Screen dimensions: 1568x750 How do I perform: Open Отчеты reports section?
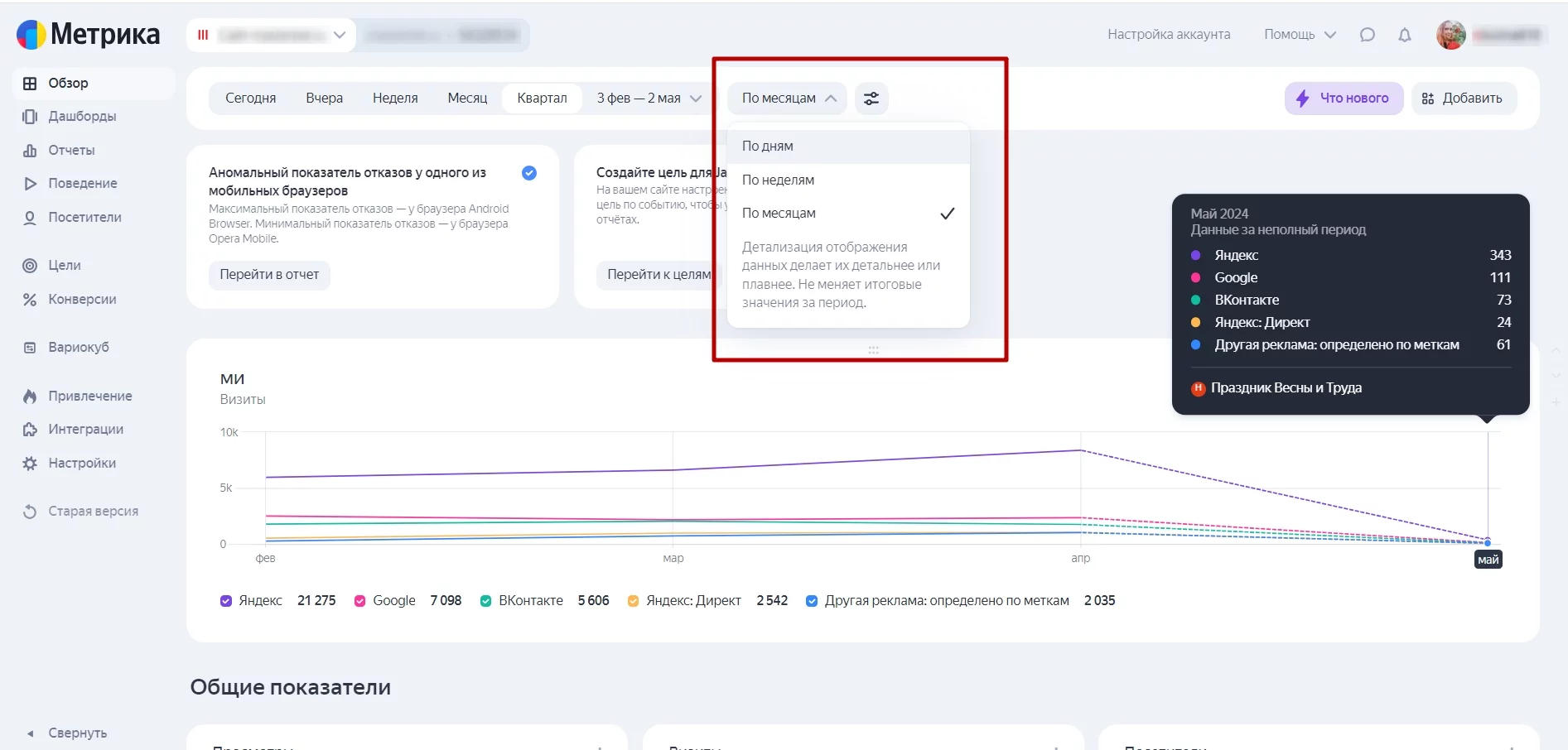tap(71, 150)
